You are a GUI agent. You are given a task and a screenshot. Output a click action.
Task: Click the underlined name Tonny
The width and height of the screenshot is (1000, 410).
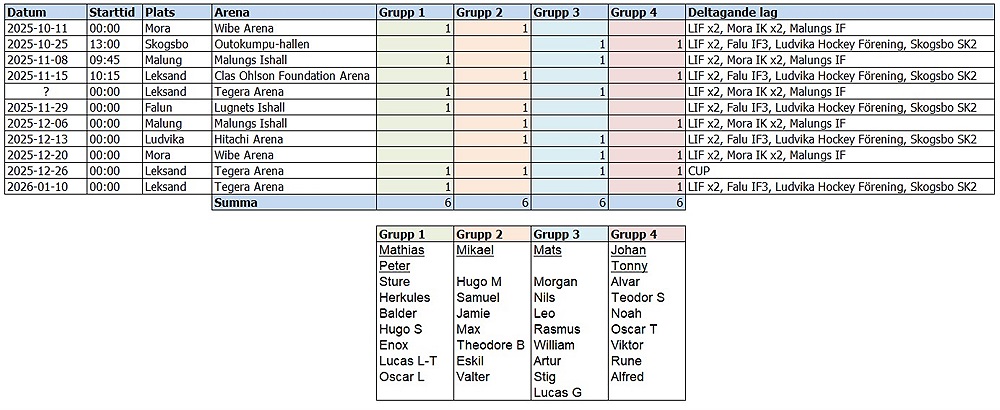coord(628,266)
